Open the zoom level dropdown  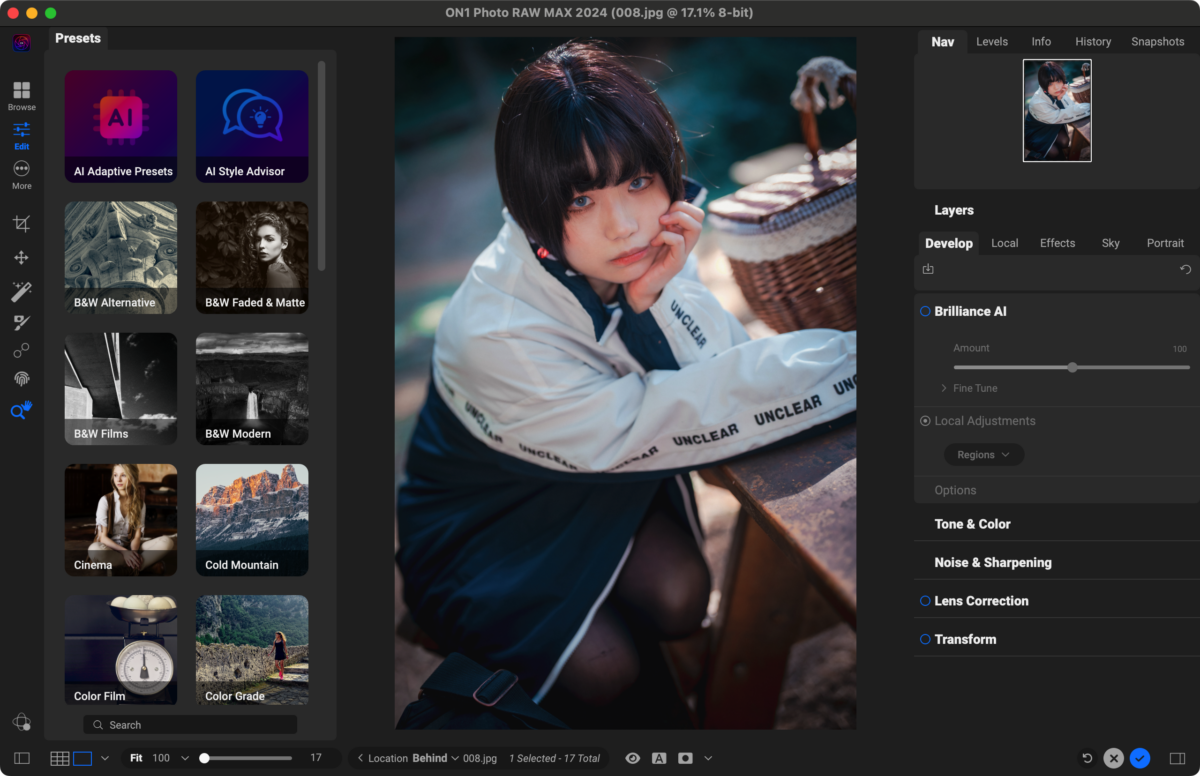click(185, 759)
